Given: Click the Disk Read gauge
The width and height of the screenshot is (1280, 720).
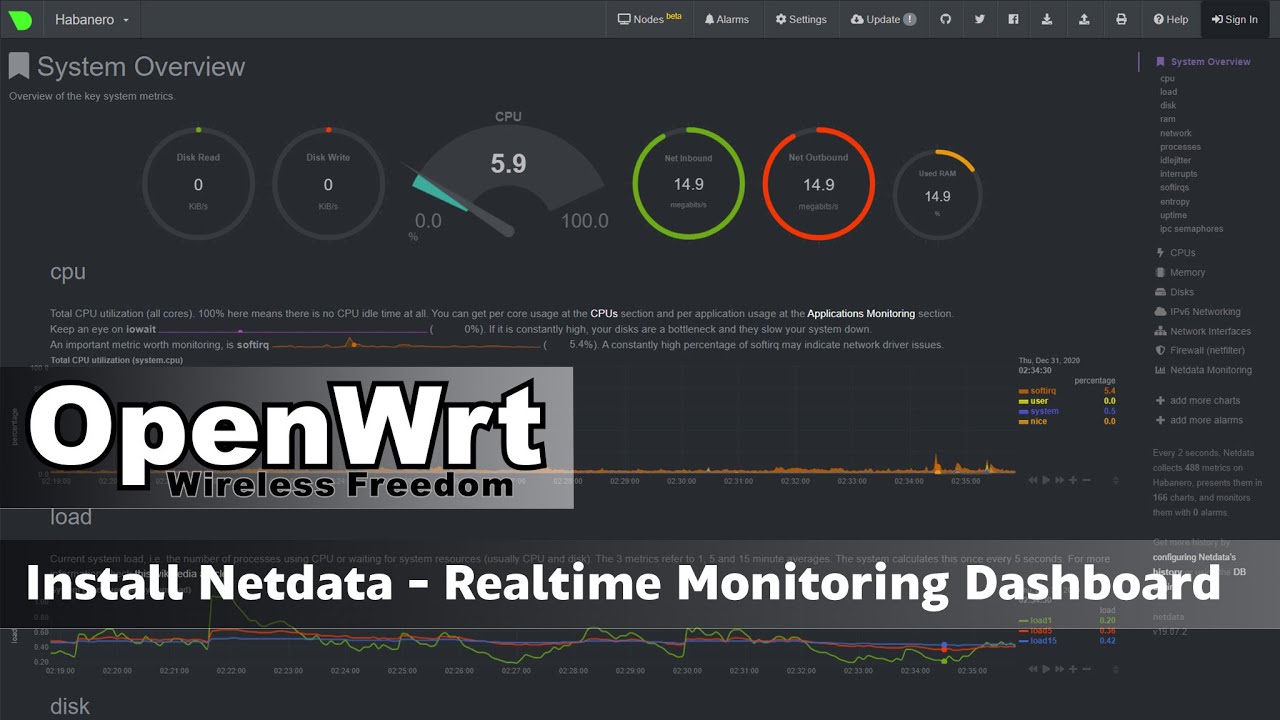Looking at the screenshot, I should tap(198, 184).
